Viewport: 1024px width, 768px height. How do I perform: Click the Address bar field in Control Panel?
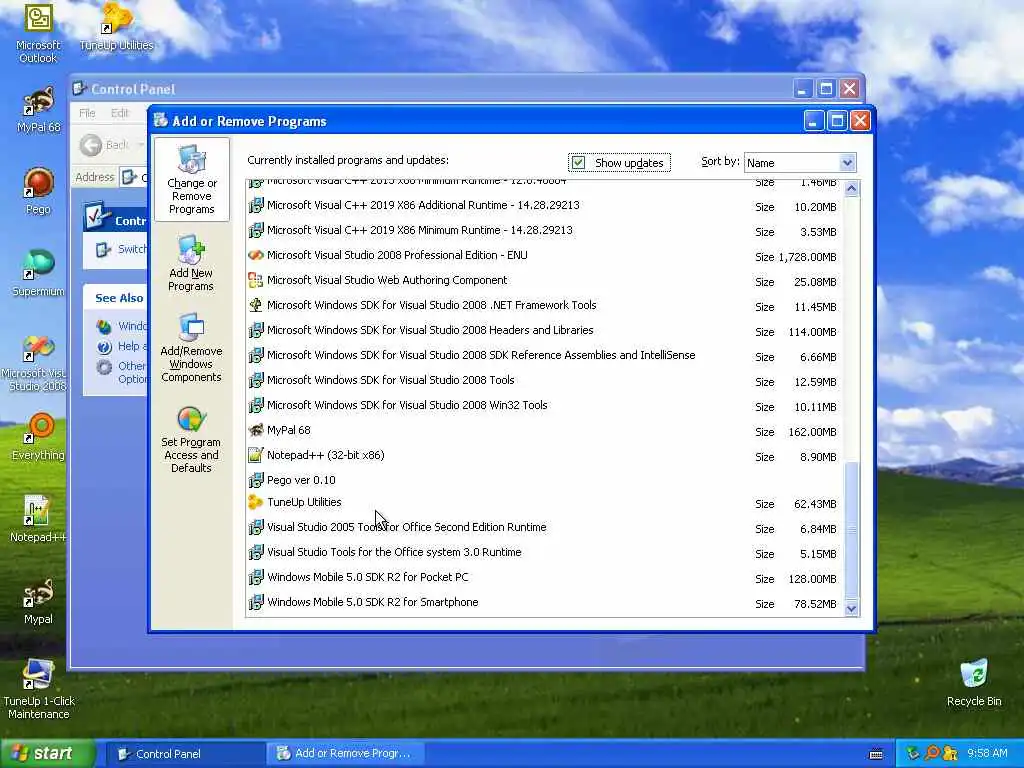[134, 177]
